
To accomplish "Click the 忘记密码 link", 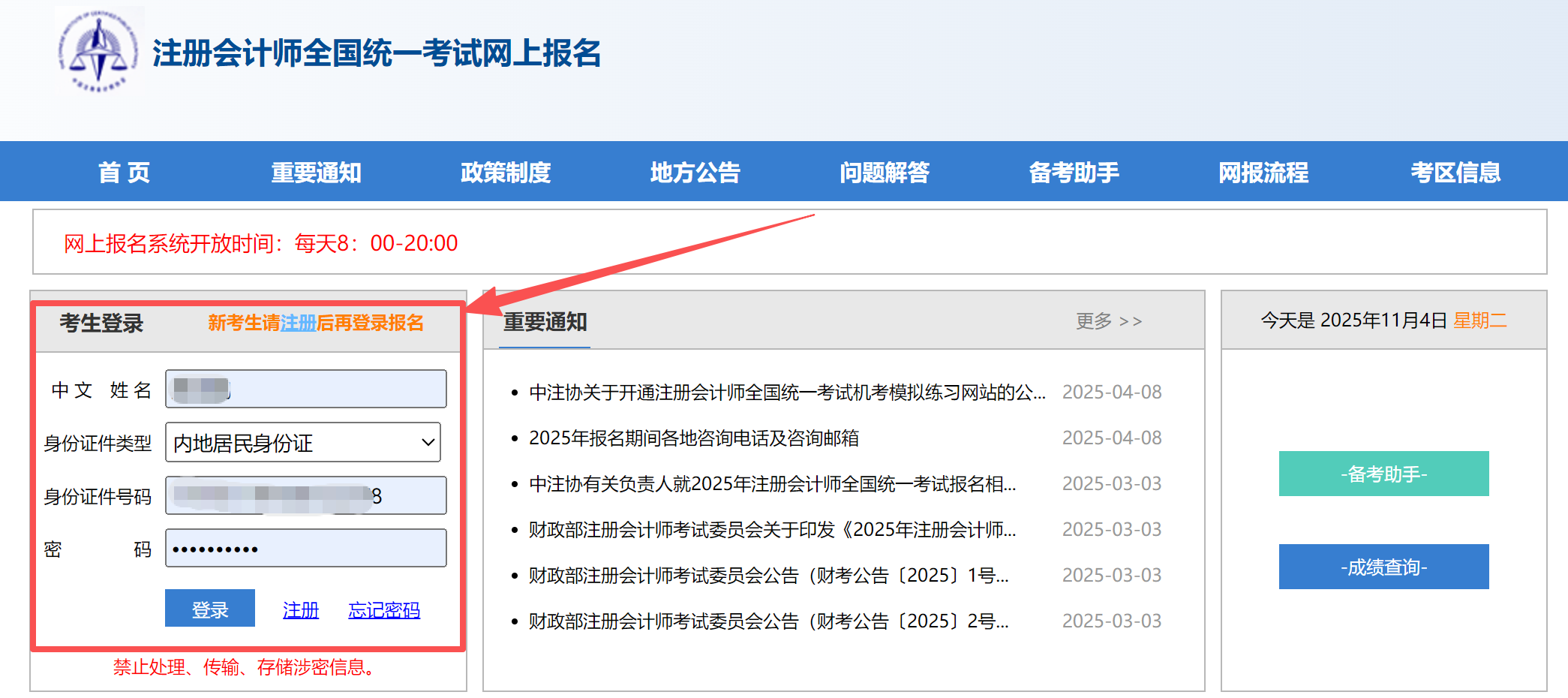I will [383, 610].
